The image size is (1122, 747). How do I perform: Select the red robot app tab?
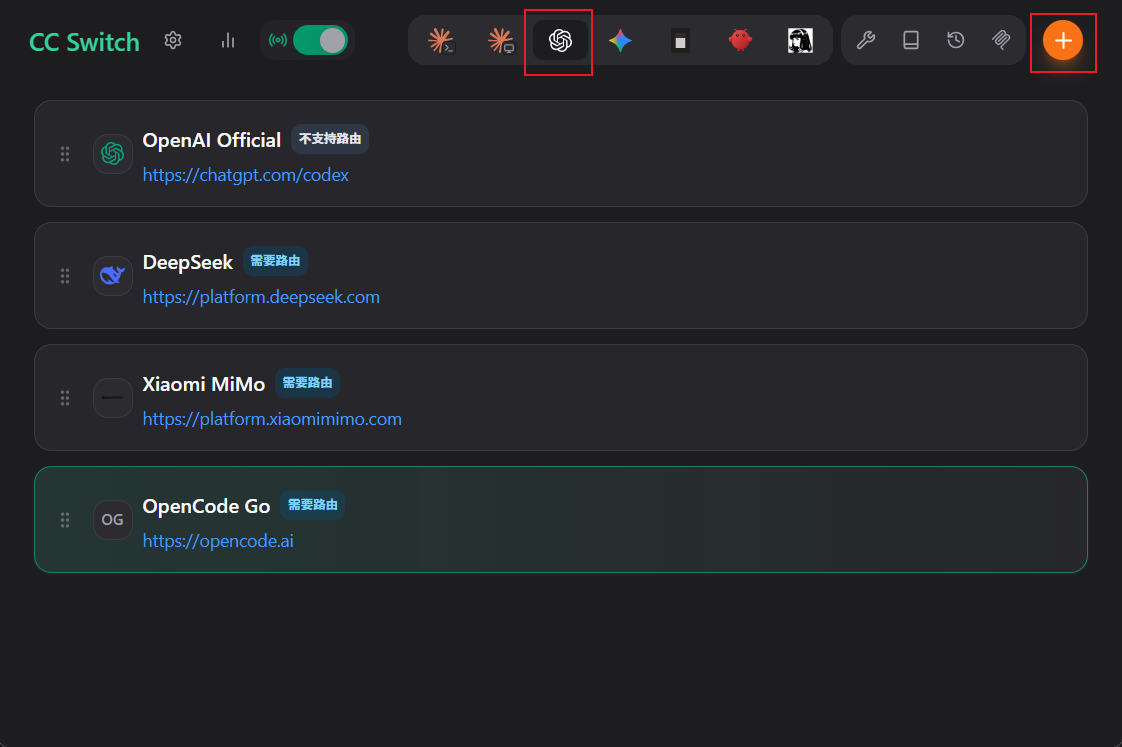tap(740, 41)
